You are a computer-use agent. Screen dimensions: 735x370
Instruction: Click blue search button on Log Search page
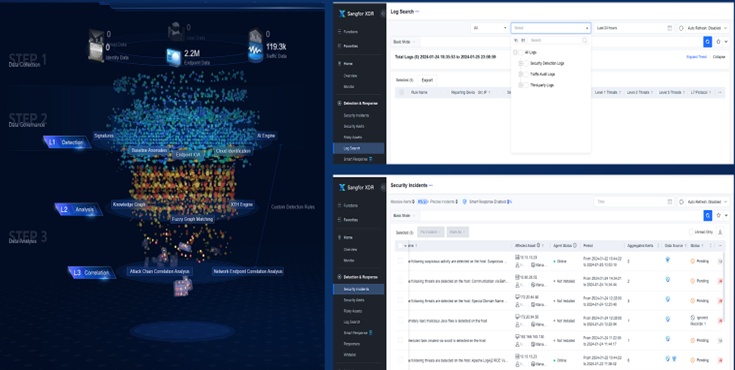point(707,42)
